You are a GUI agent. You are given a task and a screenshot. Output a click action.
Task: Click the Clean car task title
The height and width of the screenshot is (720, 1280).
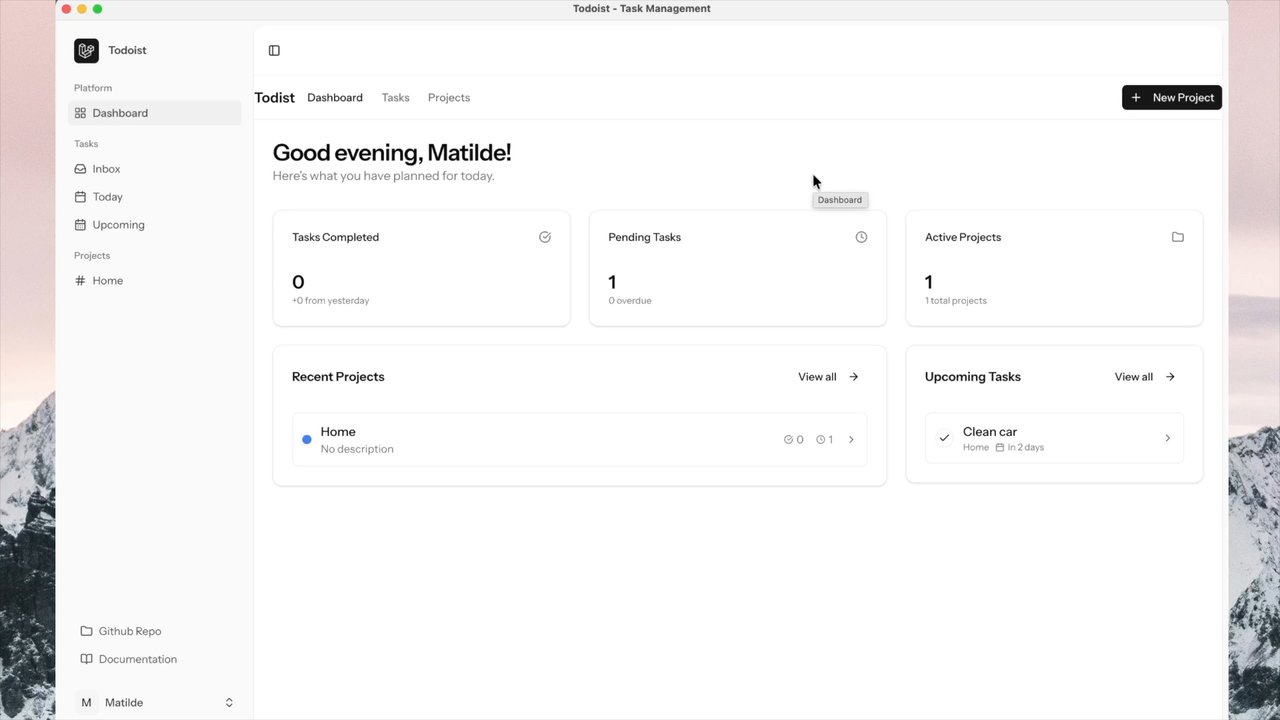pyautogui.click(x=990, y=432)
